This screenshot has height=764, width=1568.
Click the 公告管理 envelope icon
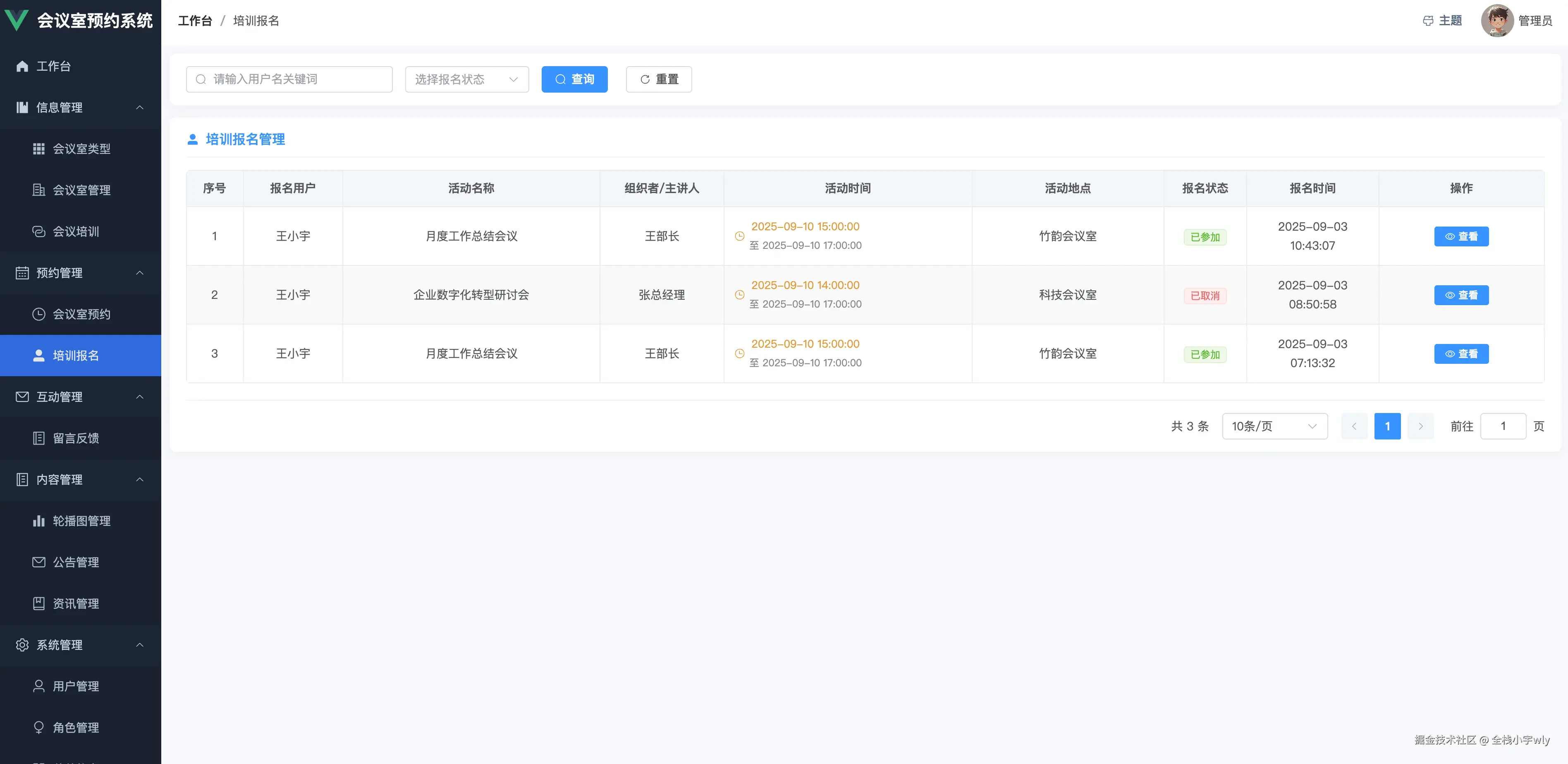[x=39, y=562]
